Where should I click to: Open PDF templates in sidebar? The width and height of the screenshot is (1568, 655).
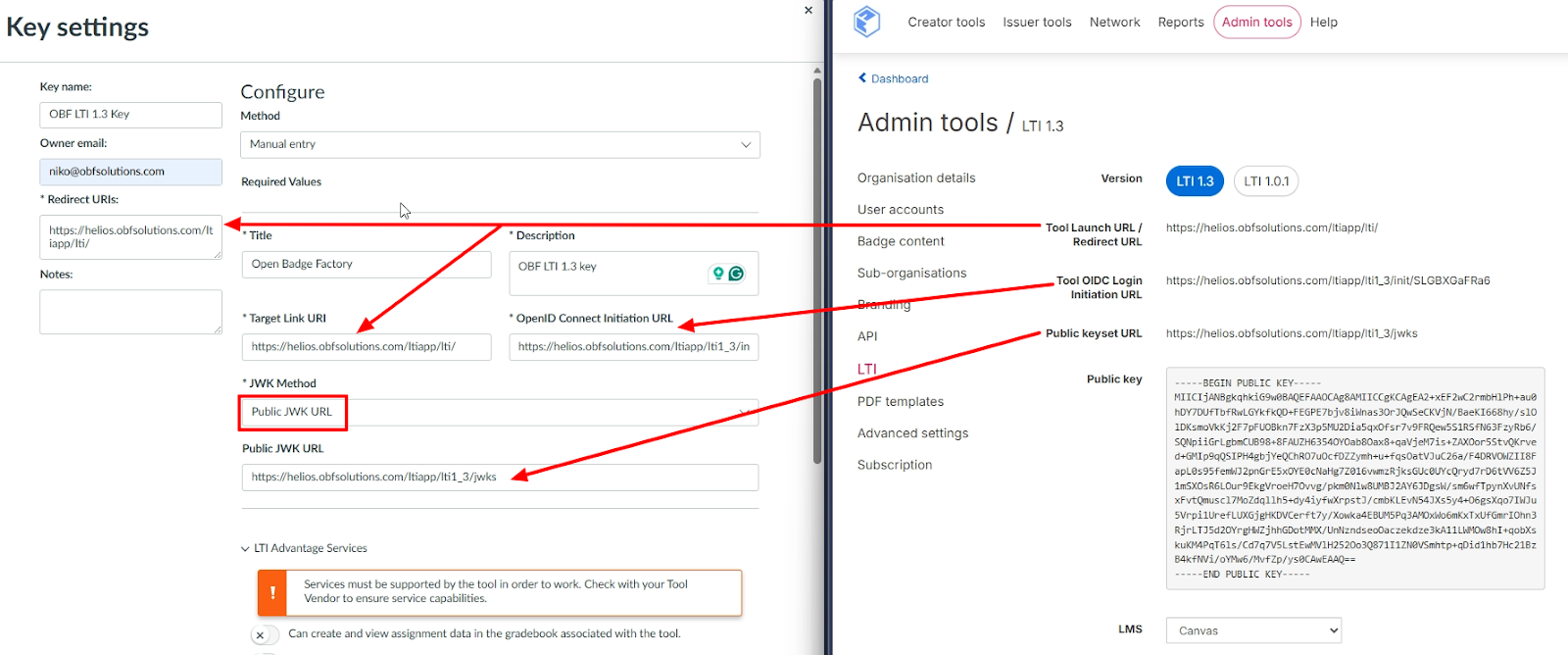coord(901,401)
